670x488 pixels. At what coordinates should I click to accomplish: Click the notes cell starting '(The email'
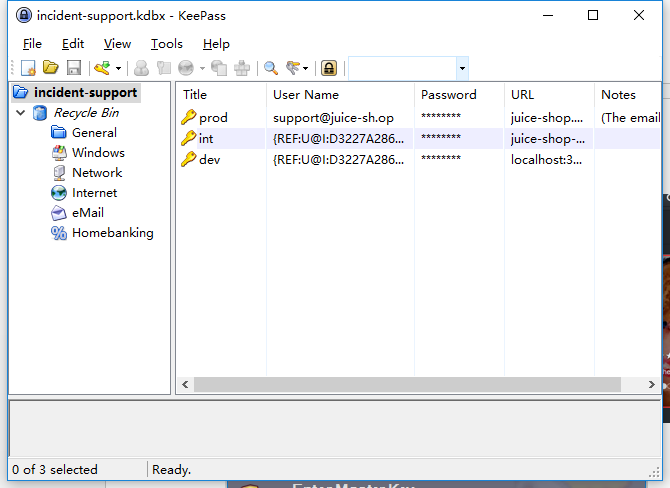[x=630, y=118]
